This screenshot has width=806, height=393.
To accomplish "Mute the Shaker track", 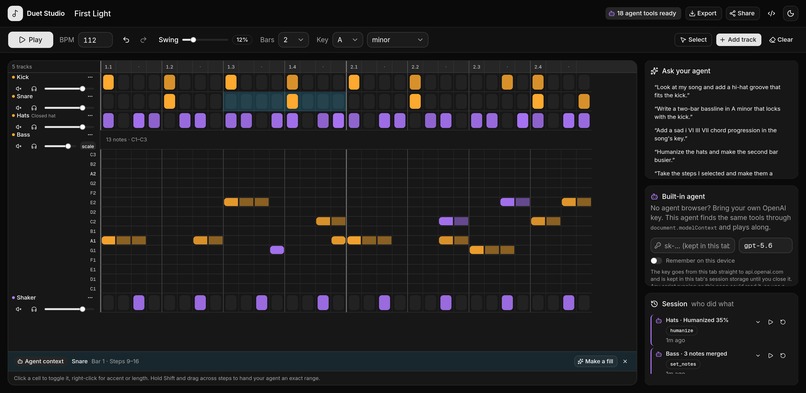I will [x=19, y=309].
